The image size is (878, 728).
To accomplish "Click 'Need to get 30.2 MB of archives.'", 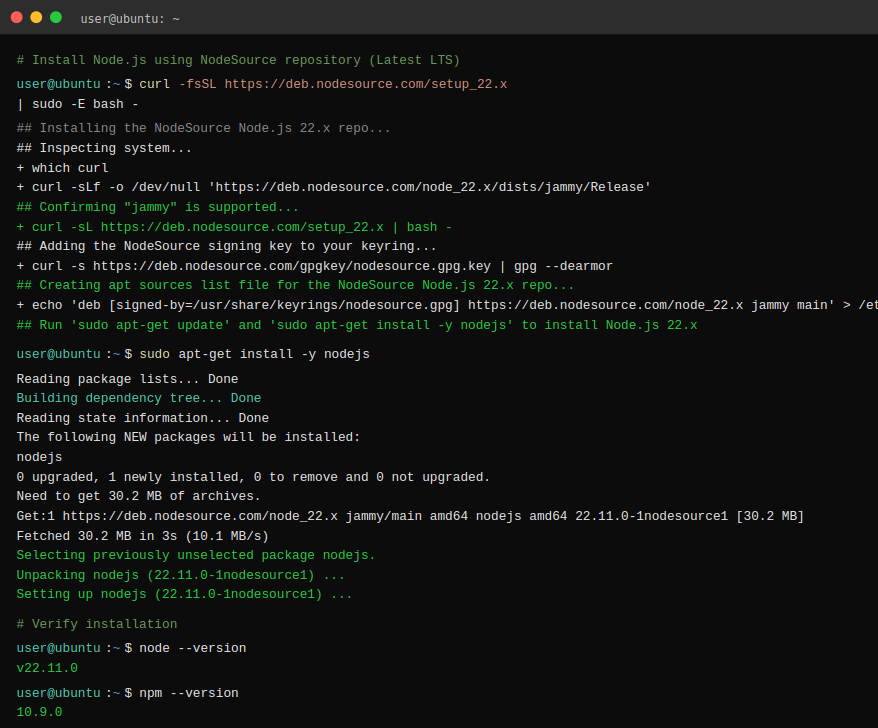I will pyautogui.click(x=138, y=496).
